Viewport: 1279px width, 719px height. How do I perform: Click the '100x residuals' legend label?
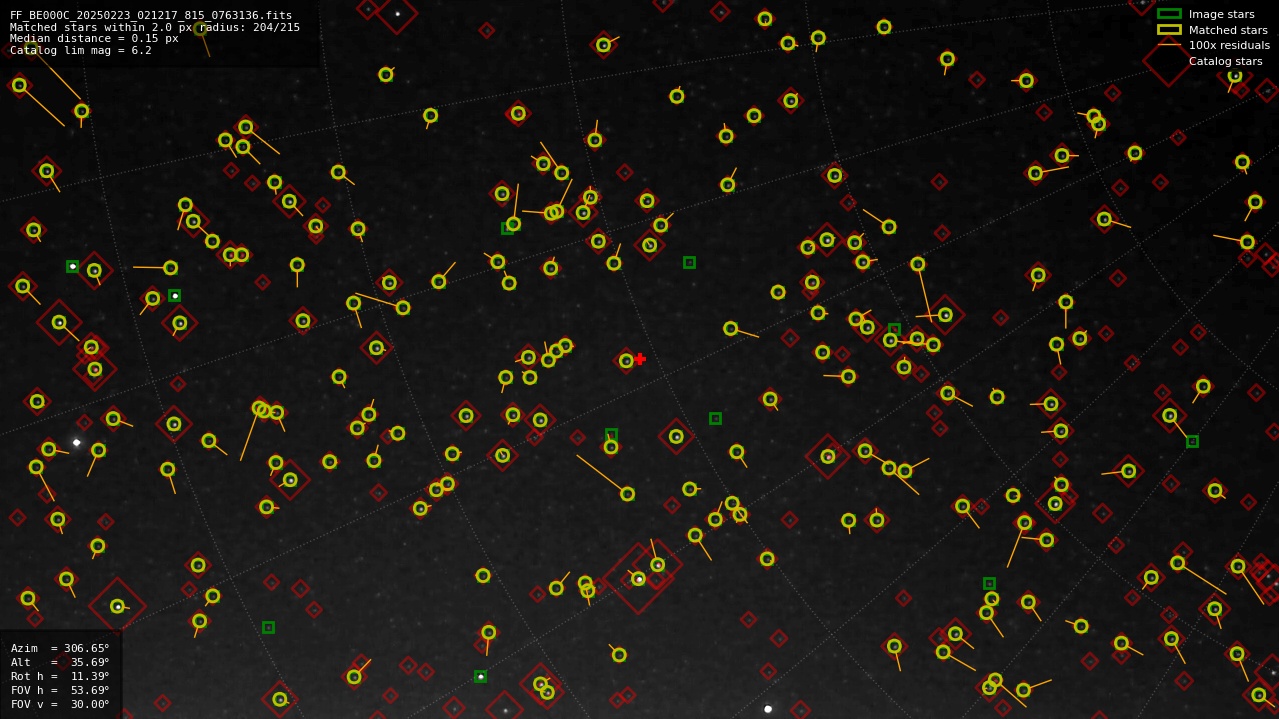(1229, 45)
